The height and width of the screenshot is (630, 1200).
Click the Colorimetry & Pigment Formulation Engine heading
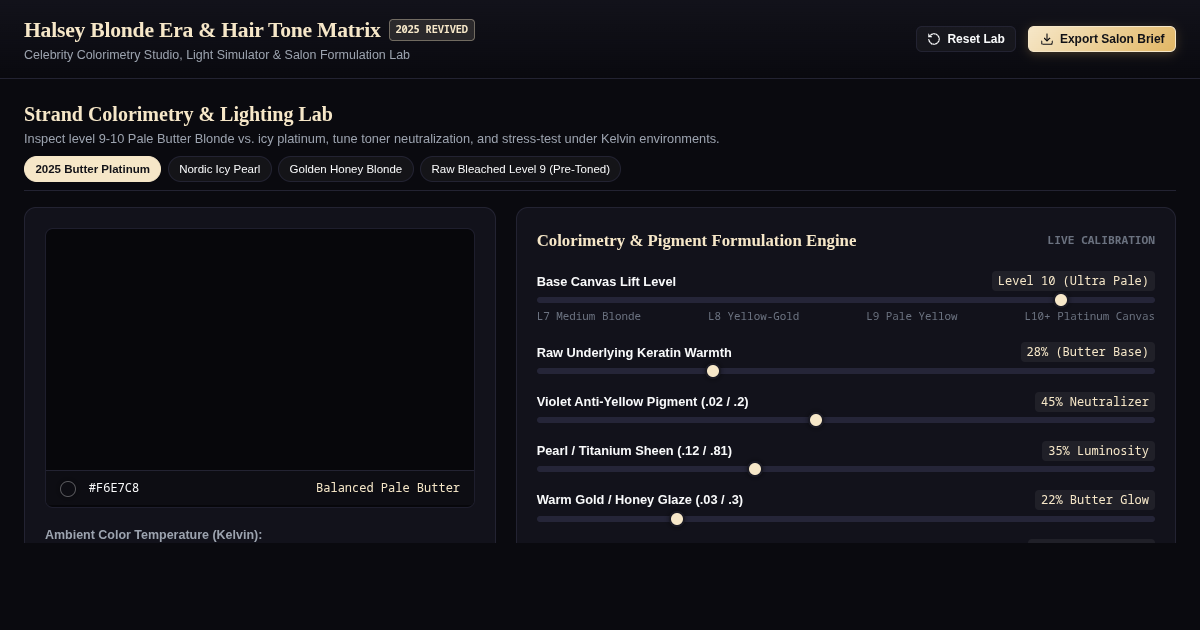[696, 240]
